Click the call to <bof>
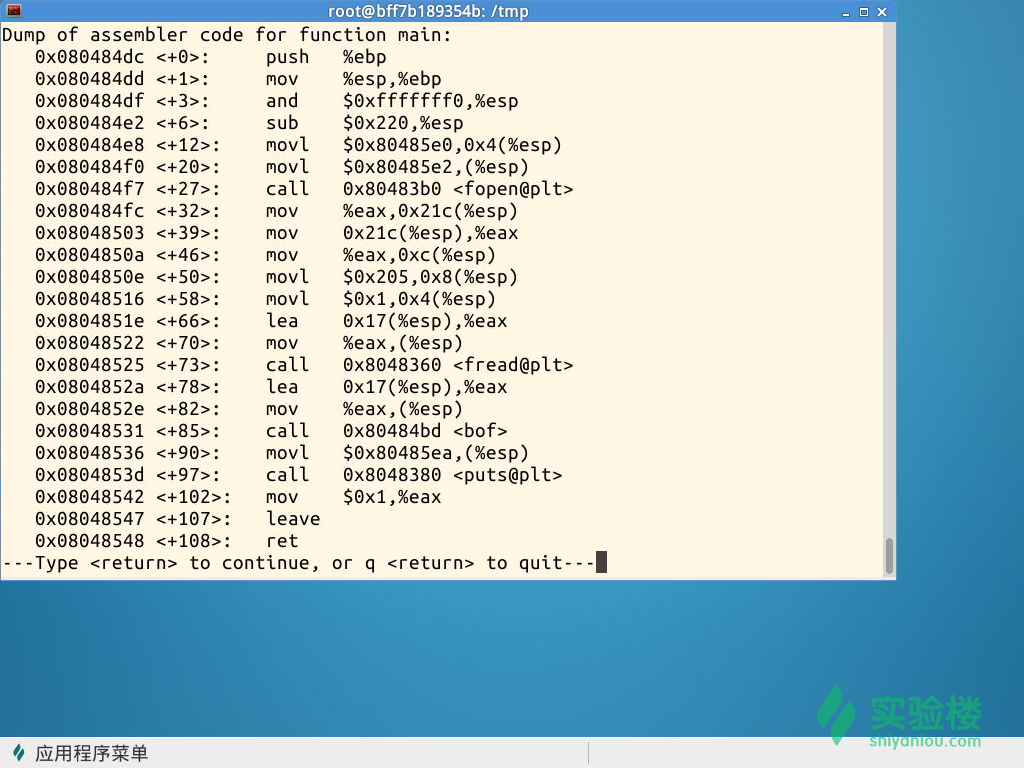Screen dimensions: 1024x768 [270, 431]
